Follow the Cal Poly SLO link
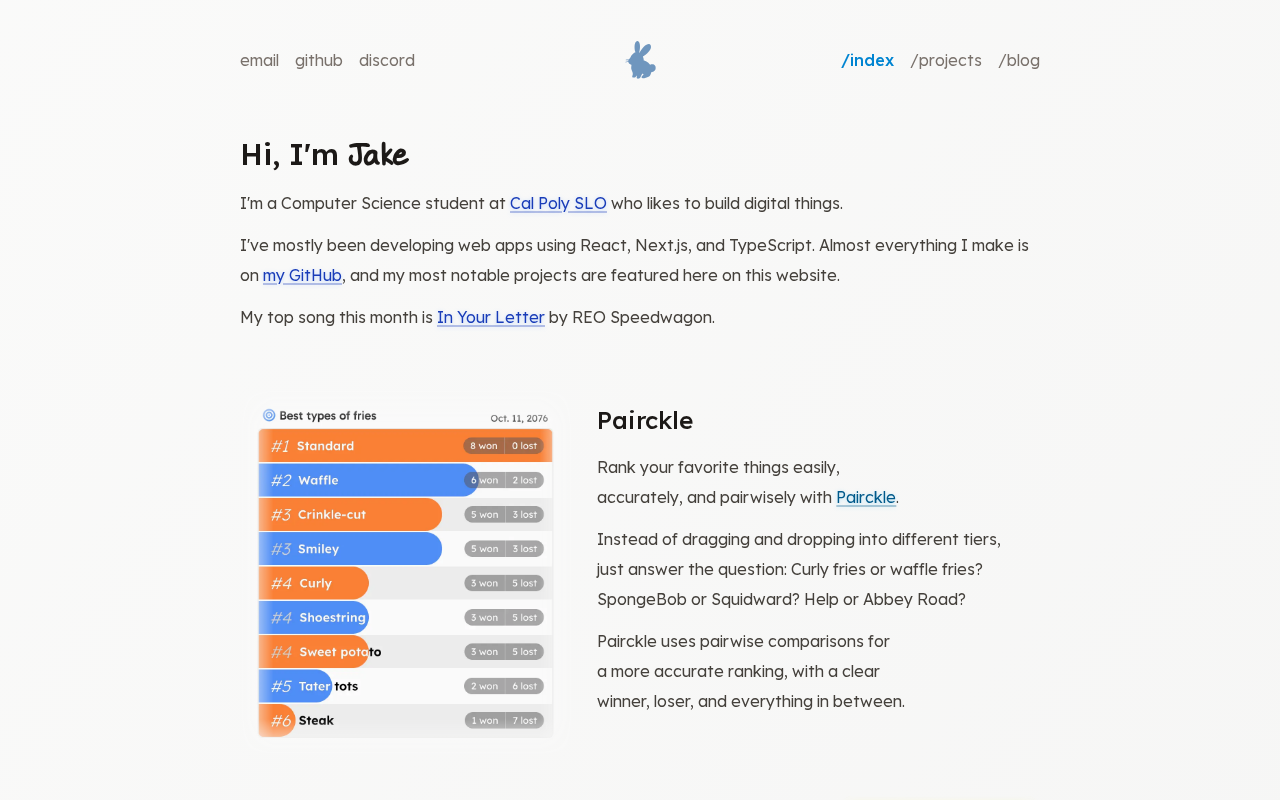Viewport: 1280px width, 800px height. 558,203
